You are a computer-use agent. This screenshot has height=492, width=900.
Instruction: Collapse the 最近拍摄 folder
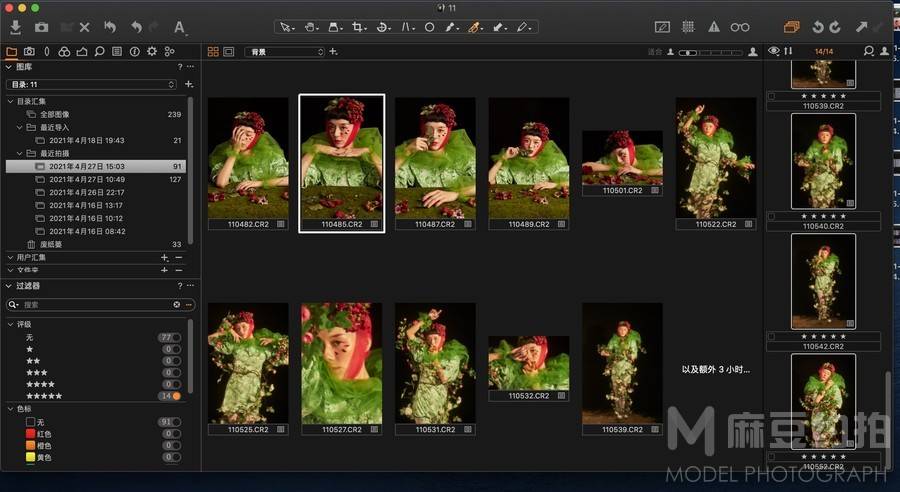click(x=20, y=153)
